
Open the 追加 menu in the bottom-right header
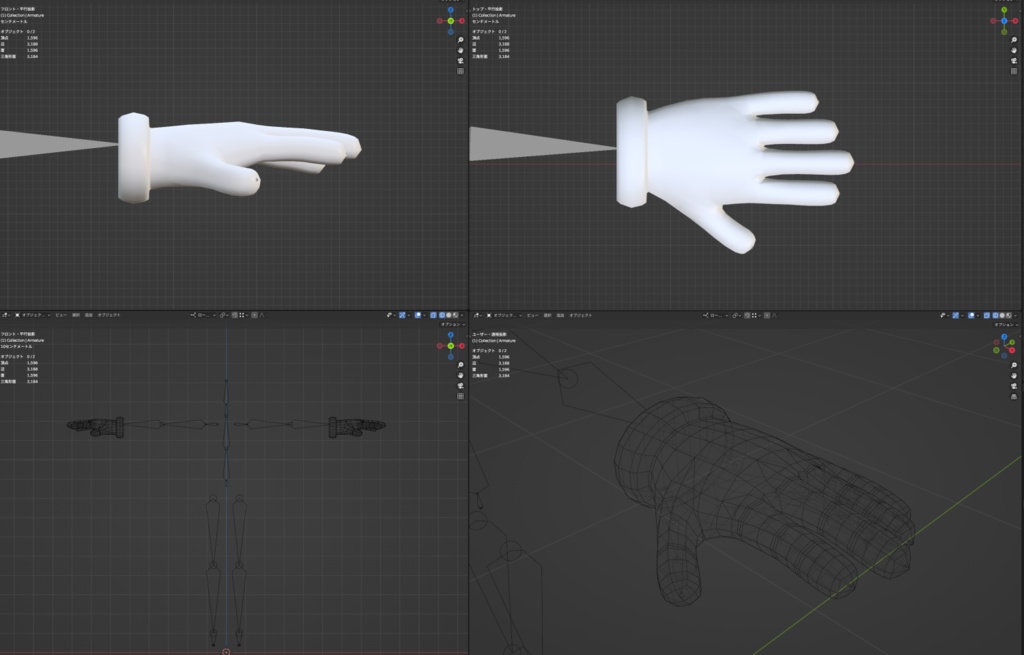[560, 315]
